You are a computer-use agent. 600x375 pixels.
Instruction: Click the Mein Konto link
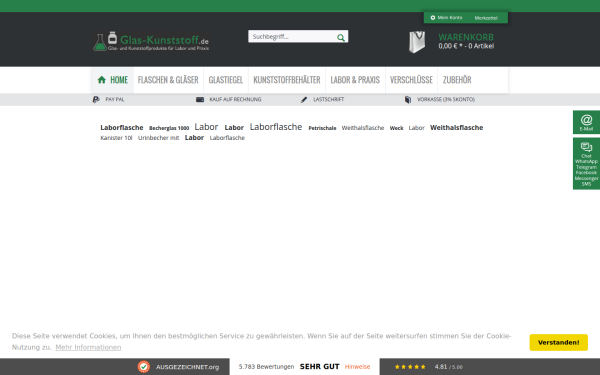(450, 18)
